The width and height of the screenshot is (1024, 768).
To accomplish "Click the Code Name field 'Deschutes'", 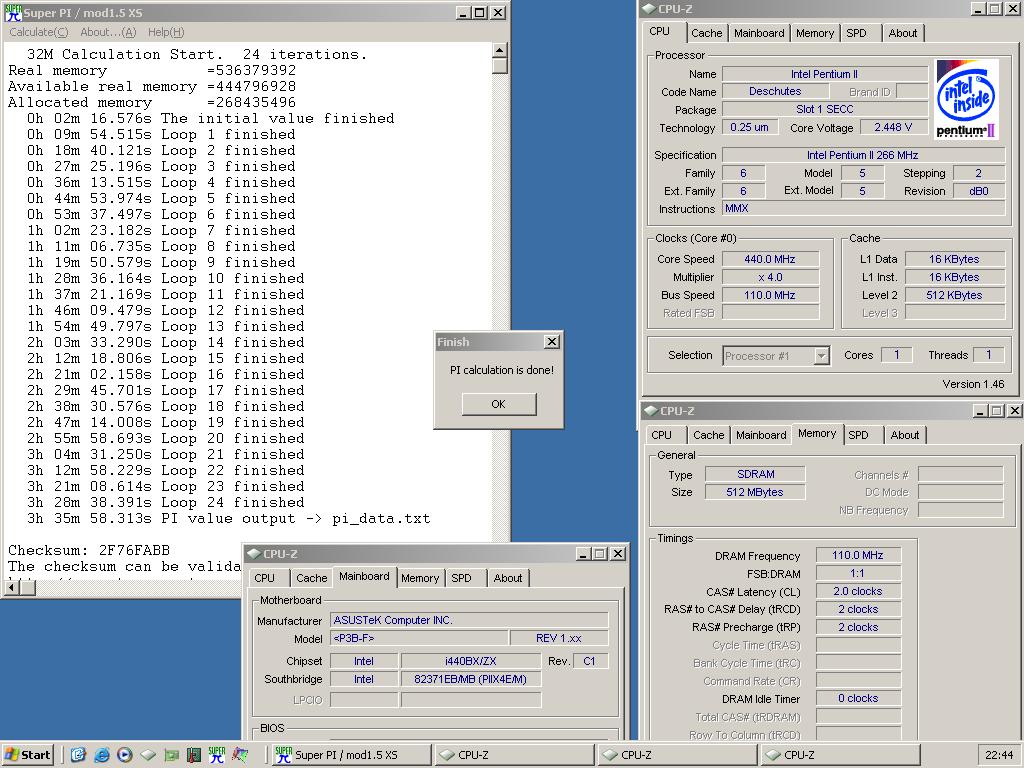I will coord(775,92).
